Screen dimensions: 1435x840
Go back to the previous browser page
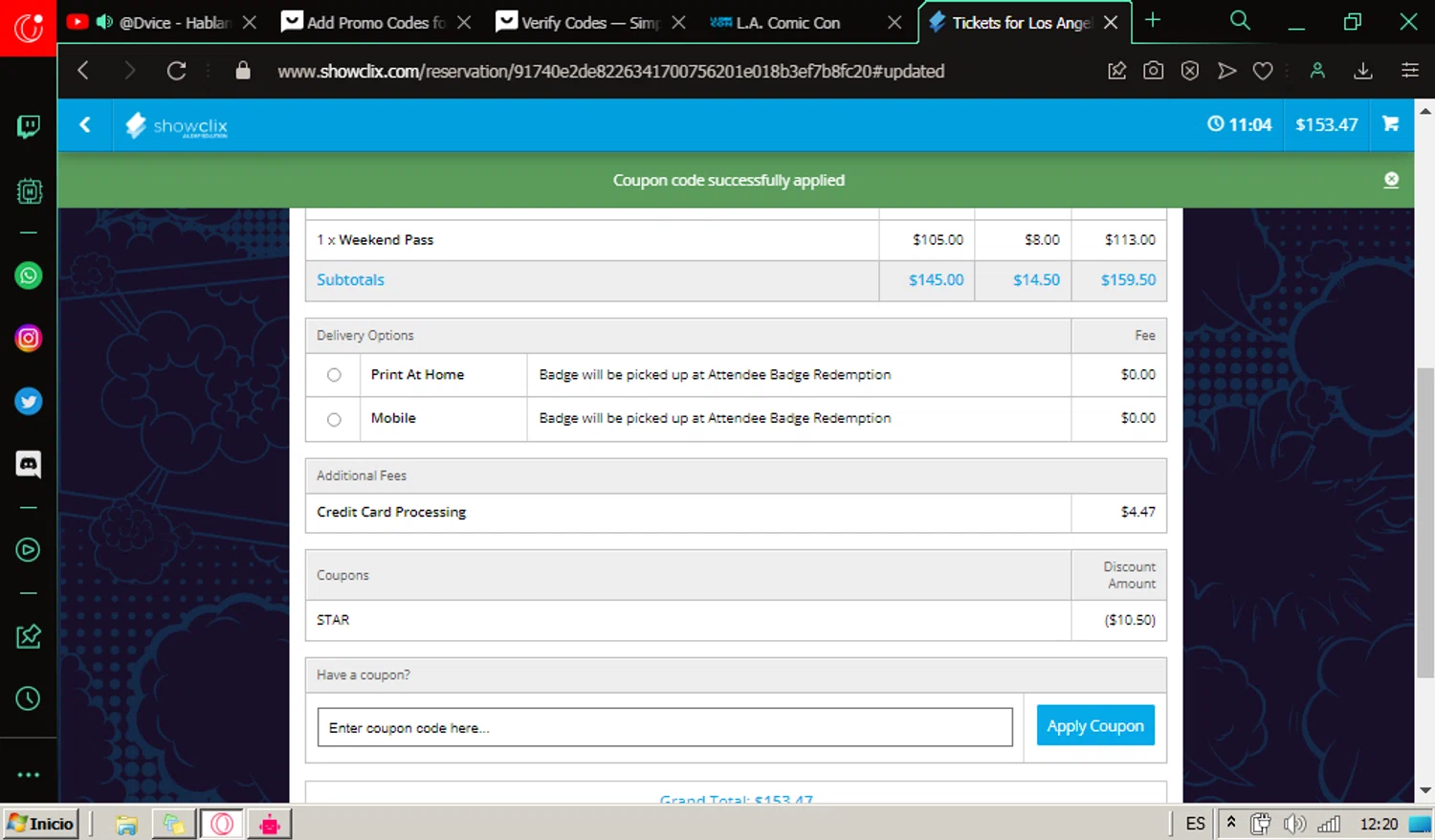(83, 71)
